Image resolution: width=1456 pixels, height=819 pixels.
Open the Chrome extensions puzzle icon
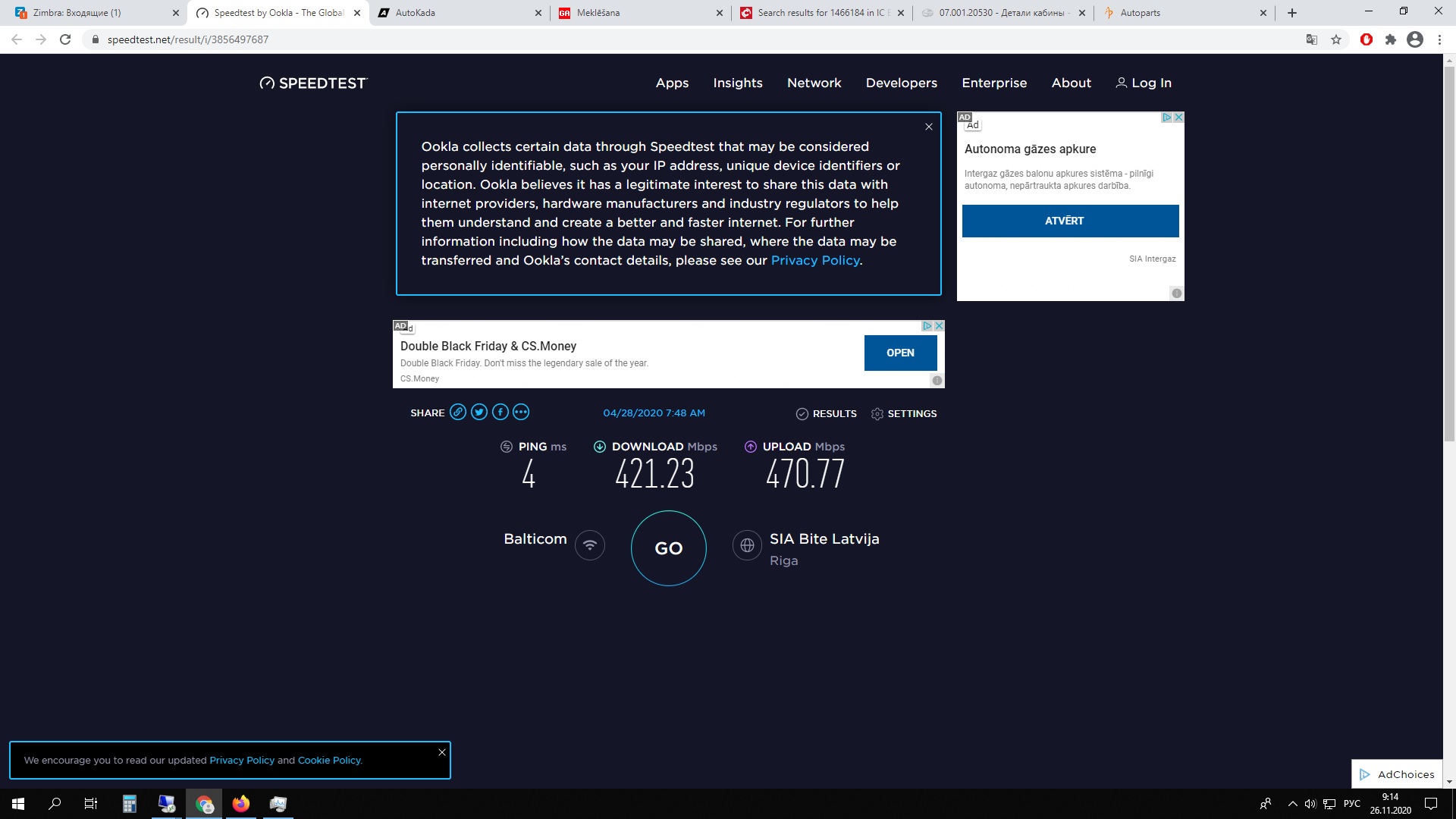point(1391,39)
